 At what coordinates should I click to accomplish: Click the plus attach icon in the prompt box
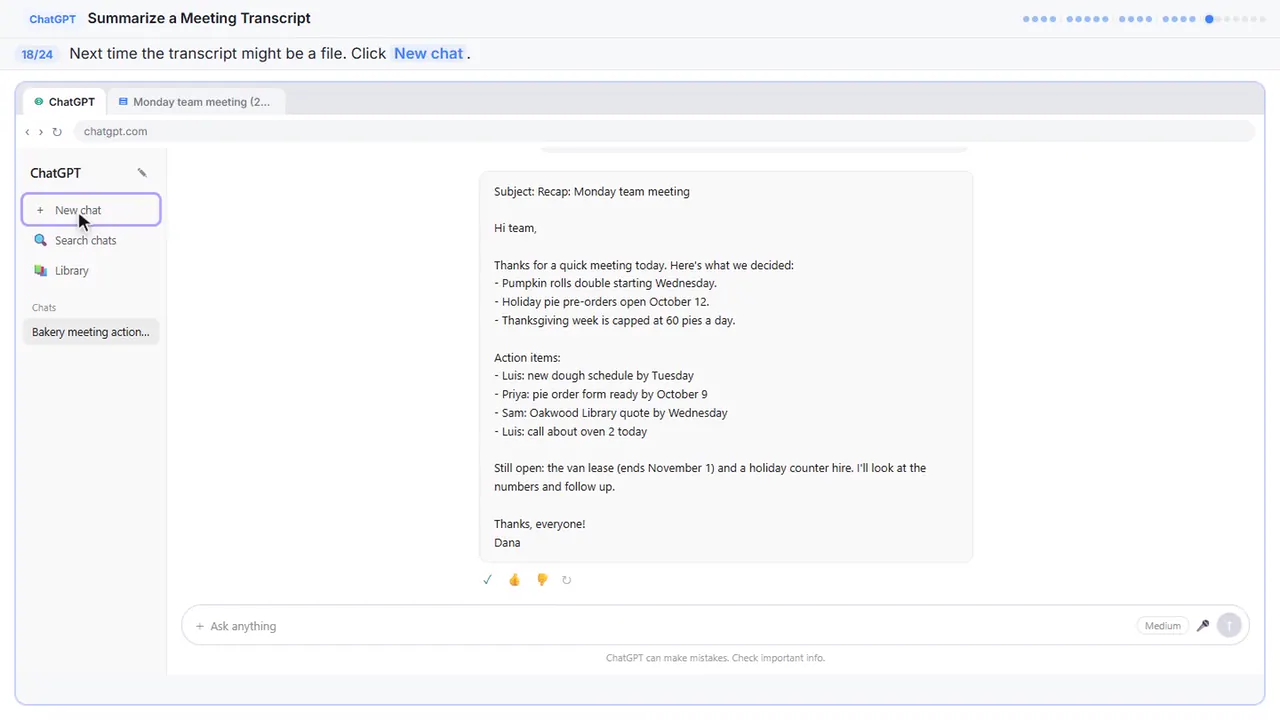[200, 626]
